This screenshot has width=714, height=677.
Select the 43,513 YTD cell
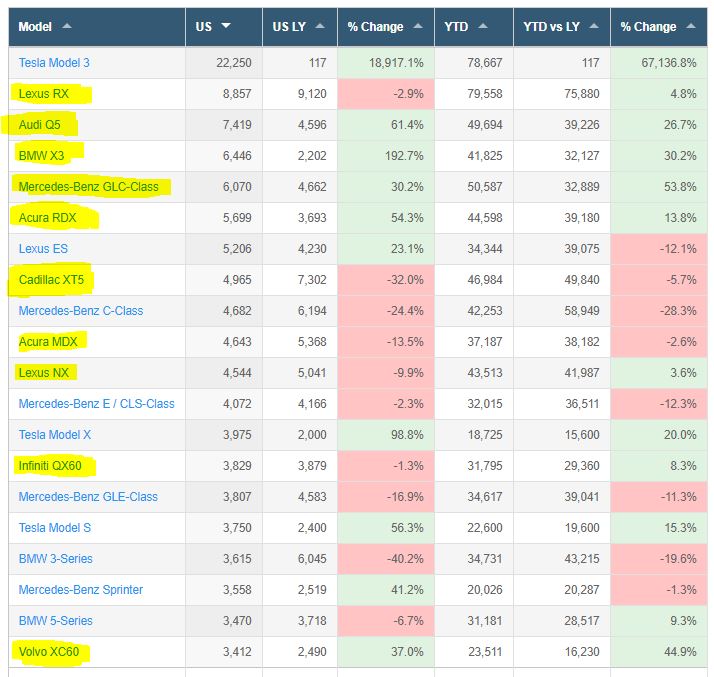[474, 372]
